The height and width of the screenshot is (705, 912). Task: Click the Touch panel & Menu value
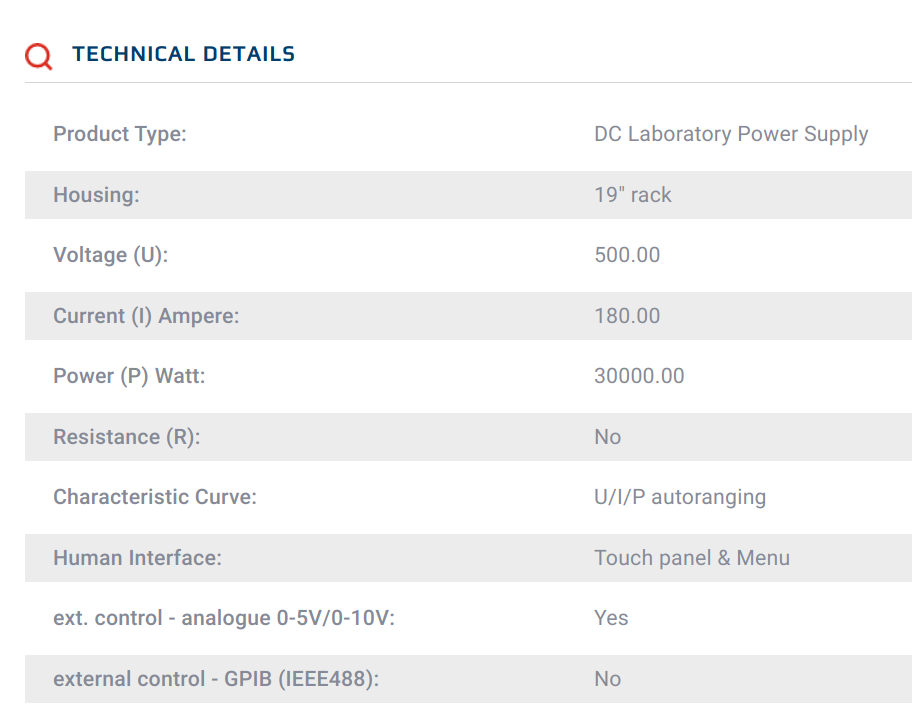click(692, 558)
